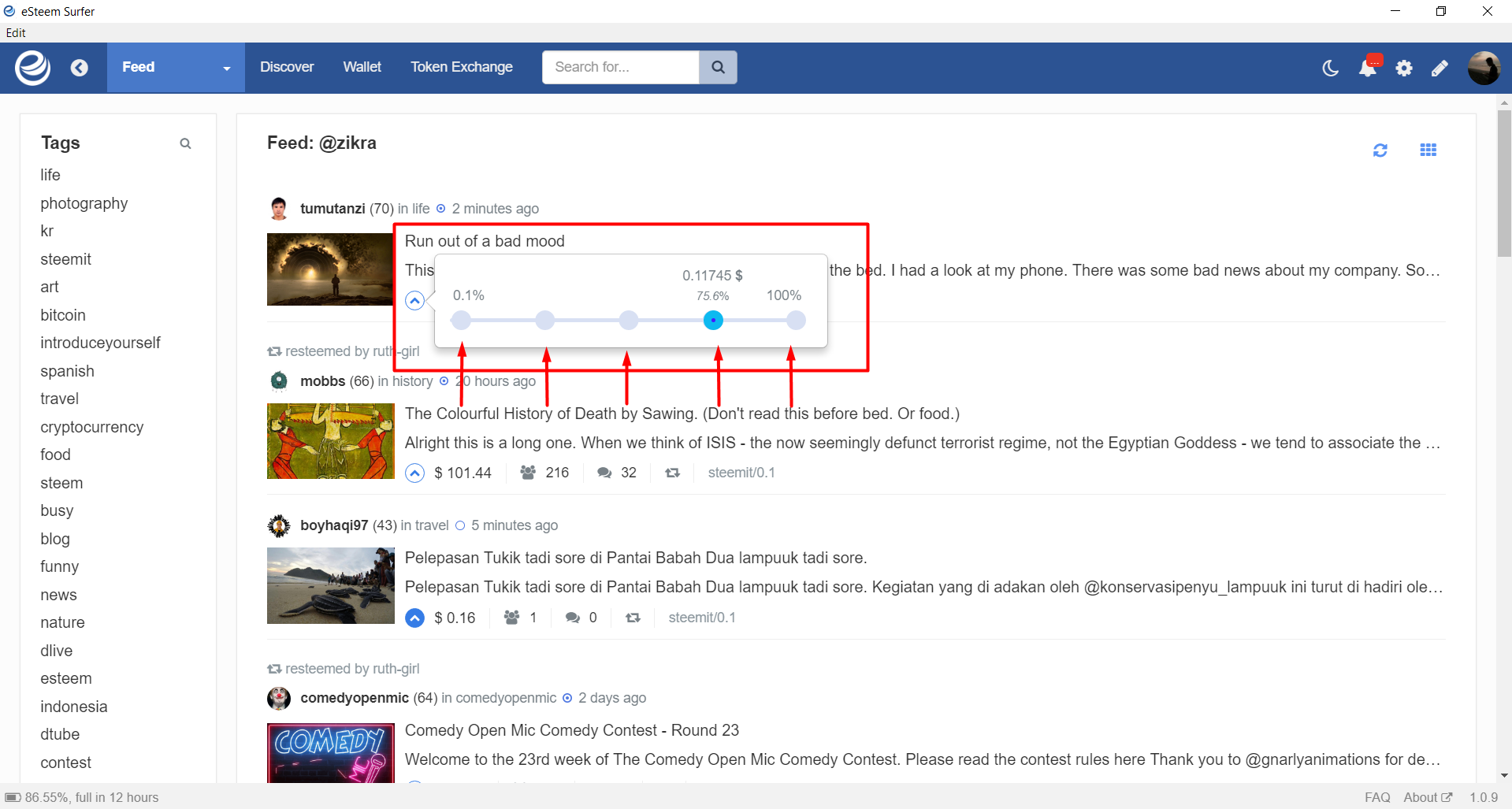The height and width of the screenshot is (809, 1512).
Task: Click the vertical scrollbar thumb
Action: [1504, 183]
